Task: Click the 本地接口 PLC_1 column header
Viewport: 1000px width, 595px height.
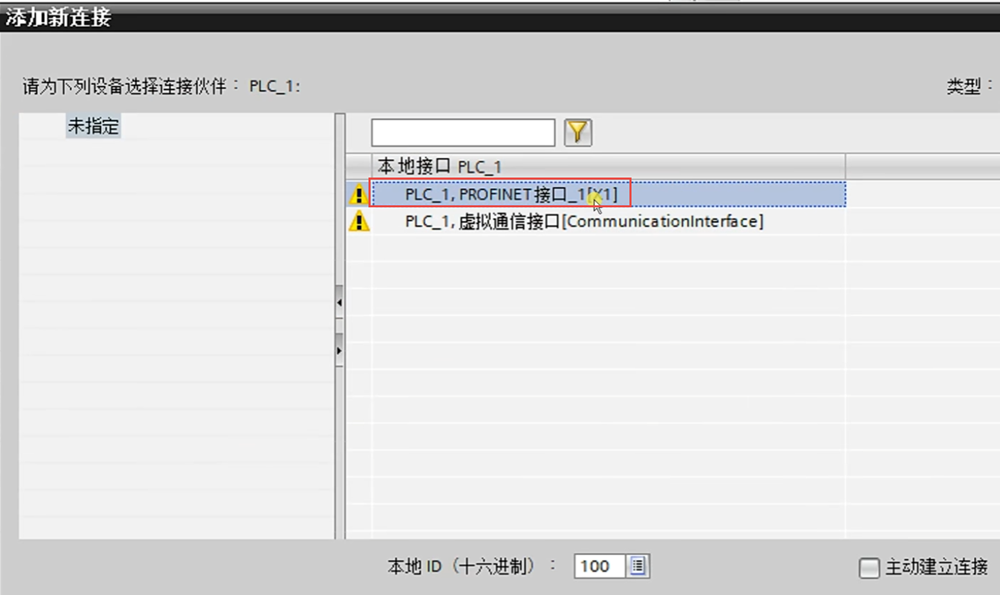Action: [x=608, y=166]
